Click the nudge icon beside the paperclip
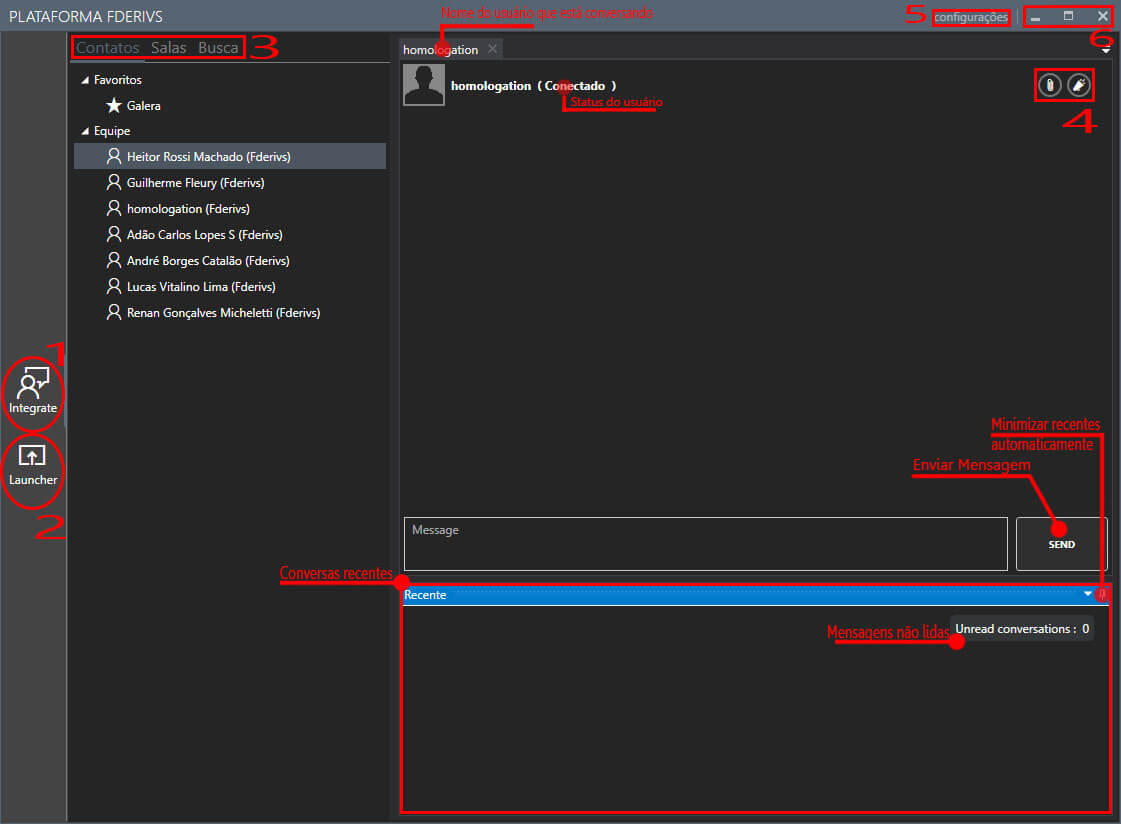1121x824 pixels. click(1078, 86)
